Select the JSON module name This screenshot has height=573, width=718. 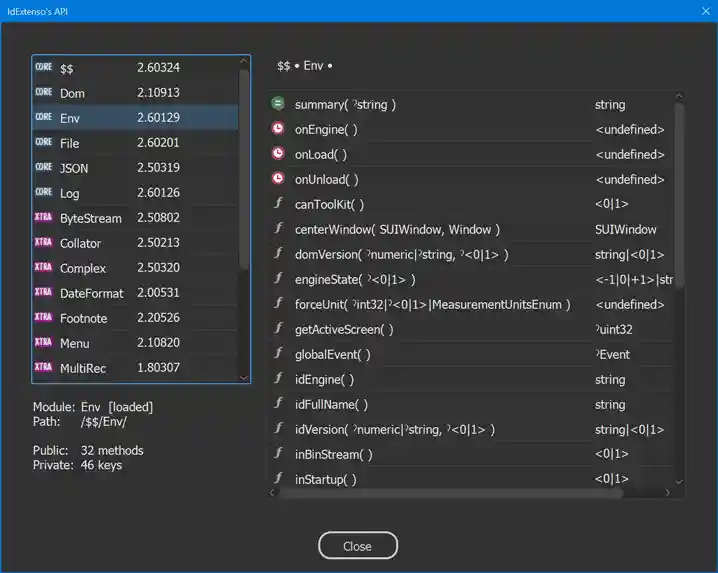click(x=74, y=169)
